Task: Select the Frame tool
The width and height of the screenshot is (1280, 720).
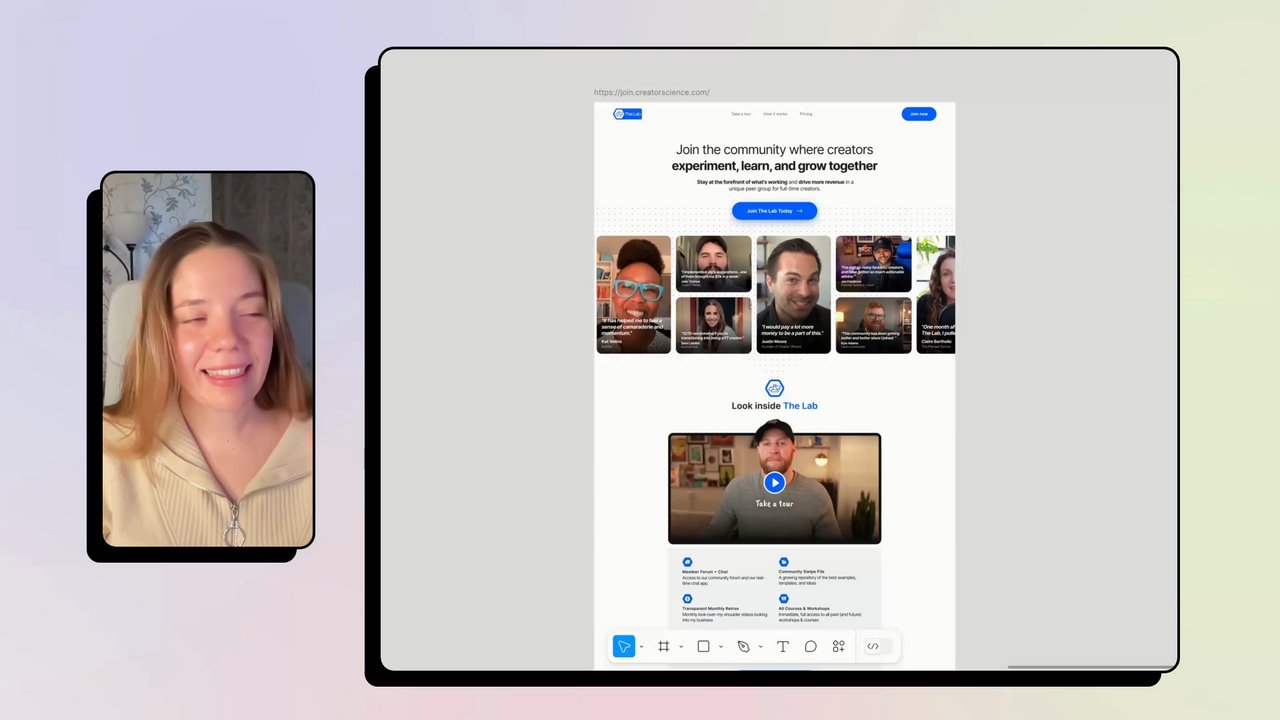Action: pyautogui.click(x=663, y=647)
